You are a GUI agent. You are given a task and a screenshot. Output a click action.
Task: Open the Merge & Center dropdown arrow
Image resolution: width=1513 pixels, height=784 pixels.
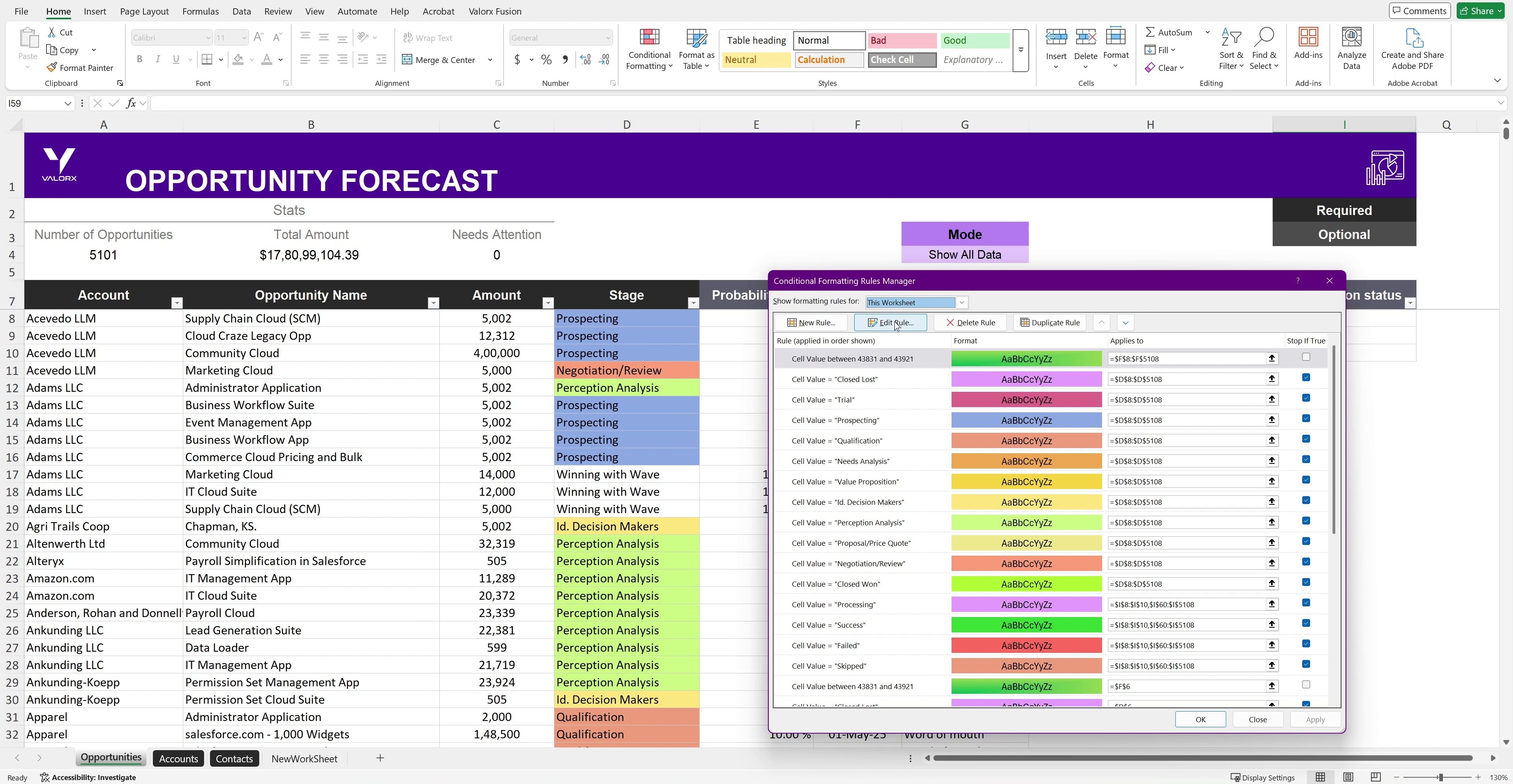click(490, 59)
